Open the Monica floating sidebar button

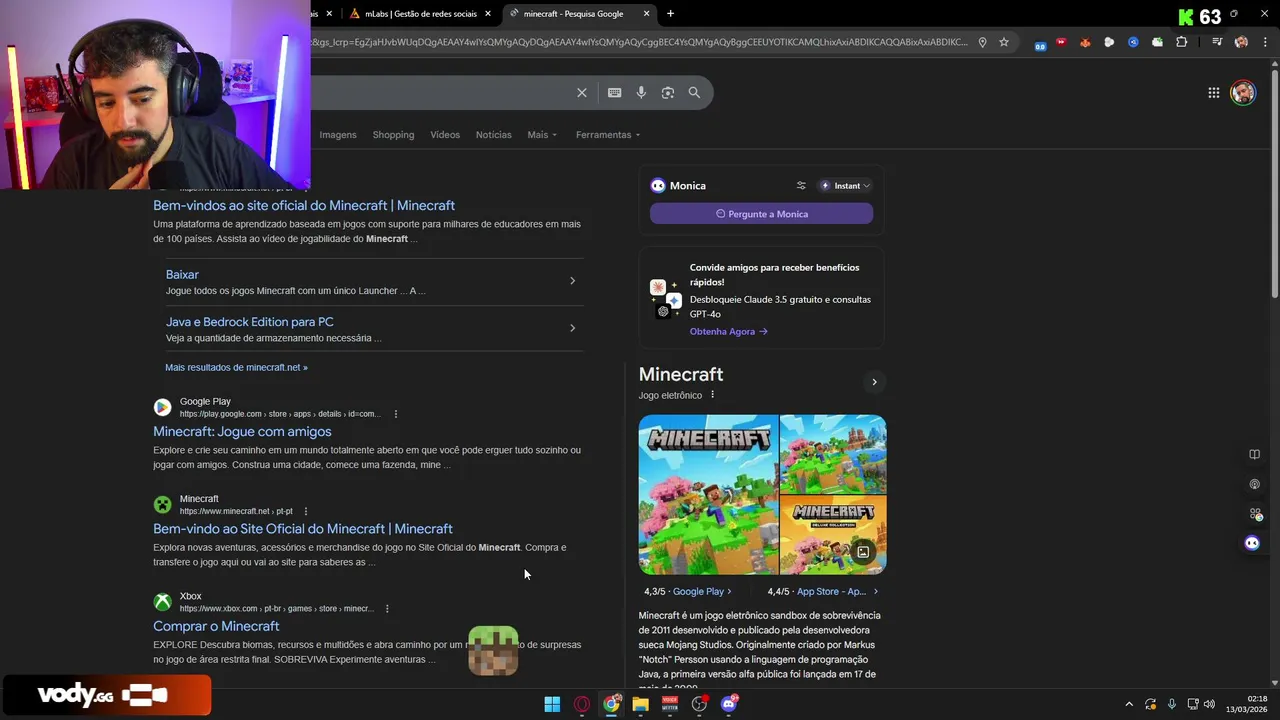[x=1252, y=543]
